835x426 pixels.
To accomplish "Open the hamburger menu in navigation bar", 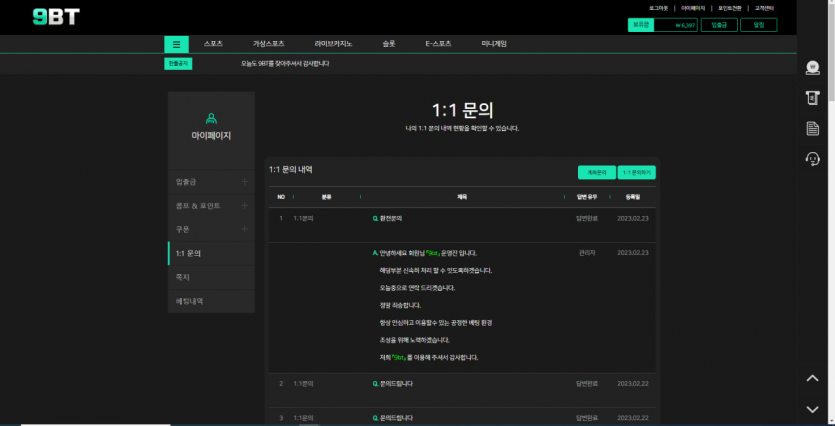I will (x=176, y=44).
